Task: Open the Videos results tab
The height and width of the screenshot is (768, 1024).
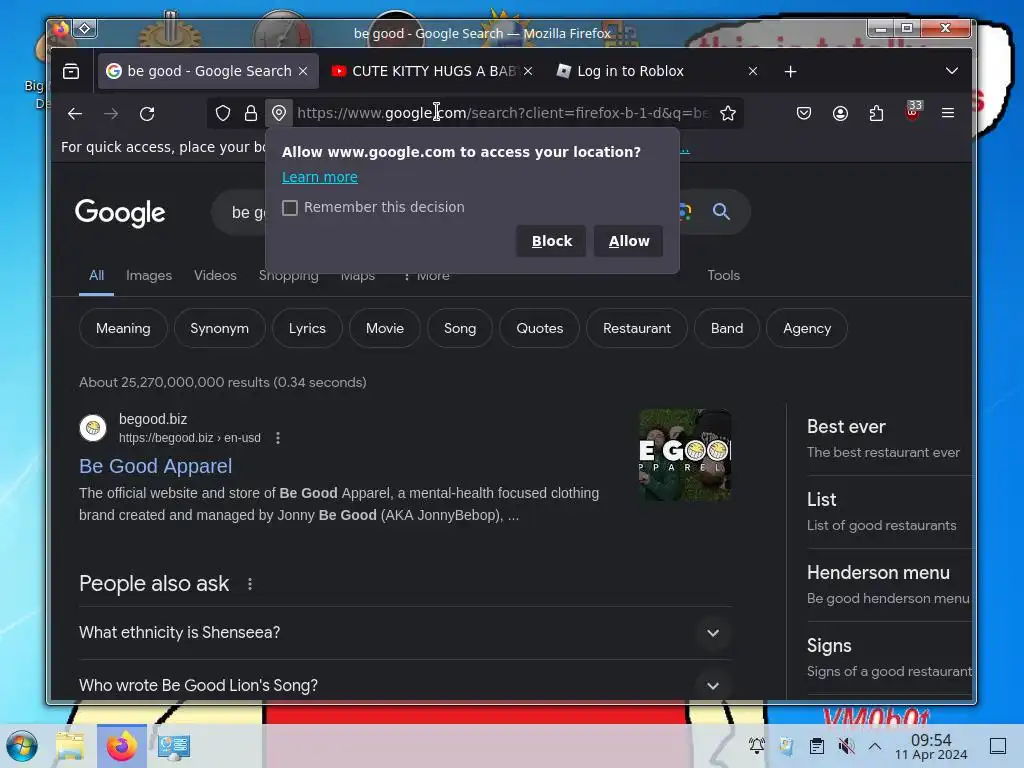Action: point(215,276)
